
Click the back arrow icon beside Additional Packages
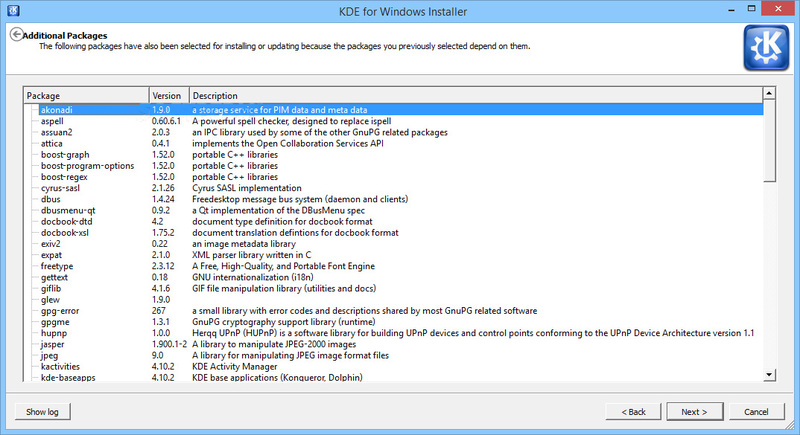tap(16, 34)
